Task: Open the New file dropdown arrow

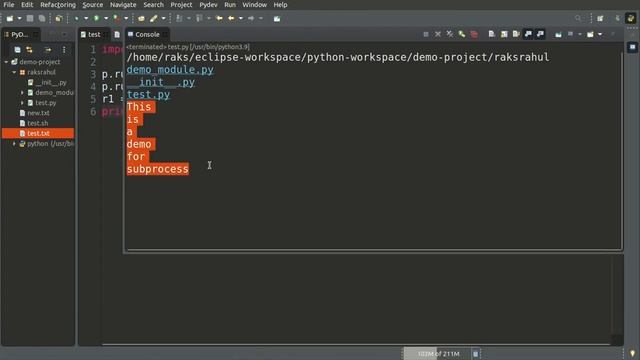Action: click(x=19, y=18)
